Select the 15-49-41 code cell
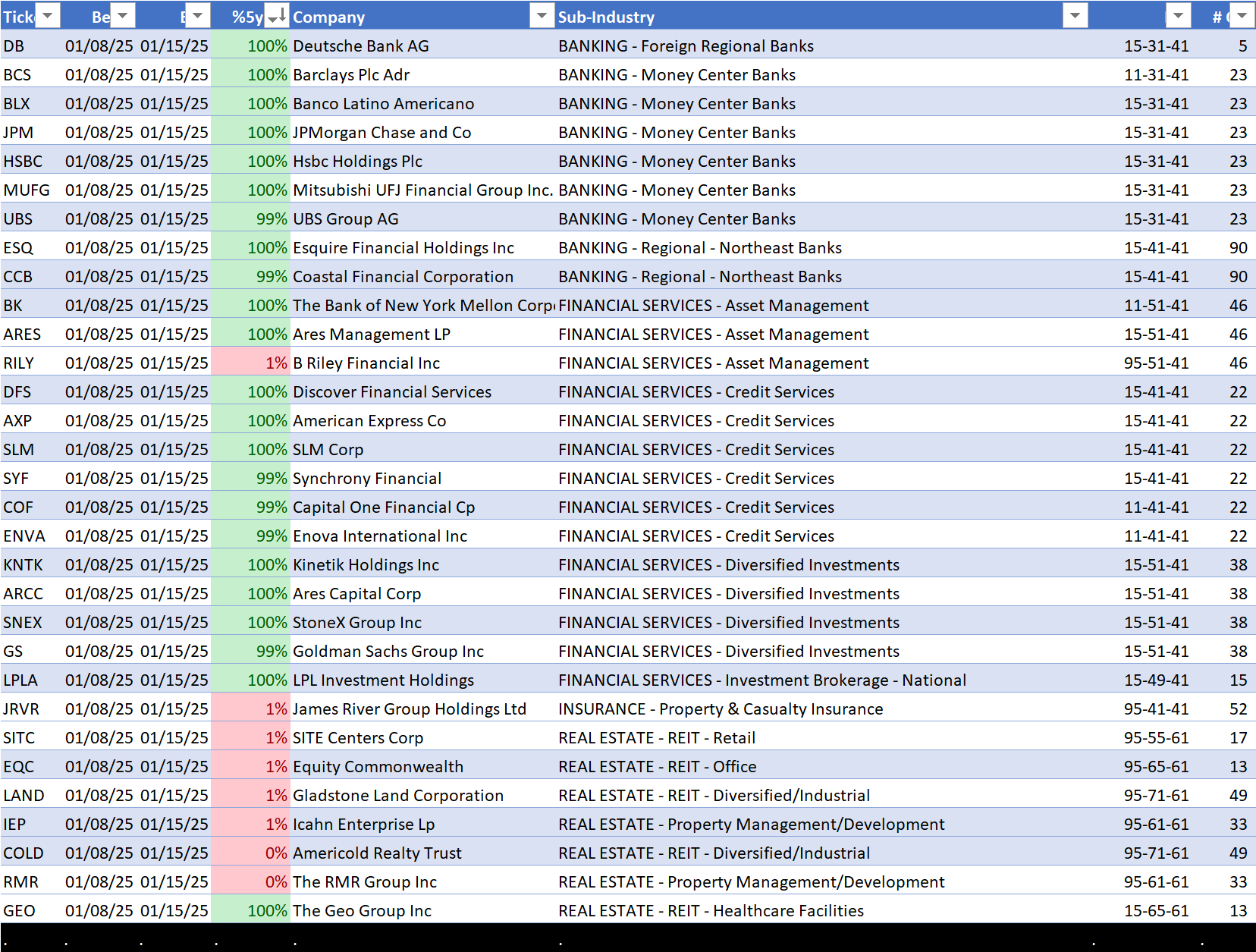Viewport: 1256px width, 952px height. click(x=1141, y=680)
